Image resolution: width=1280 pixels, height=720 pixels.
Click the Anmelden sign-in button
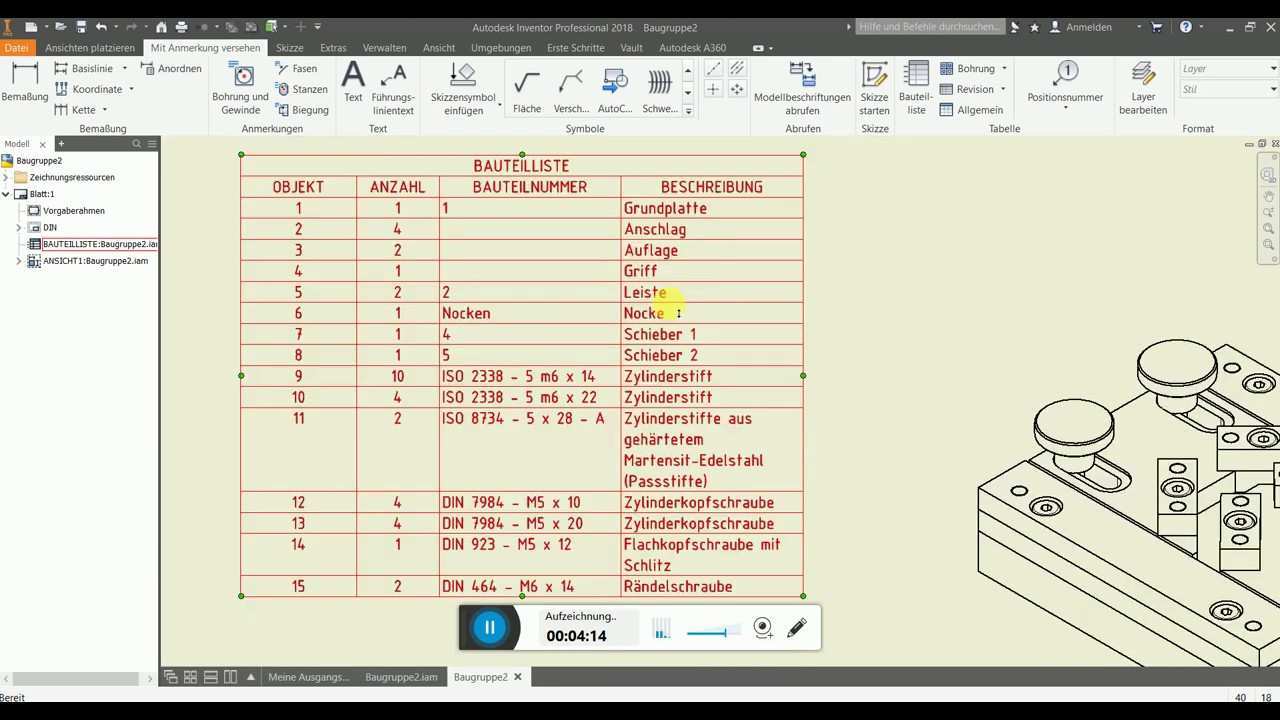[1088, 27]
